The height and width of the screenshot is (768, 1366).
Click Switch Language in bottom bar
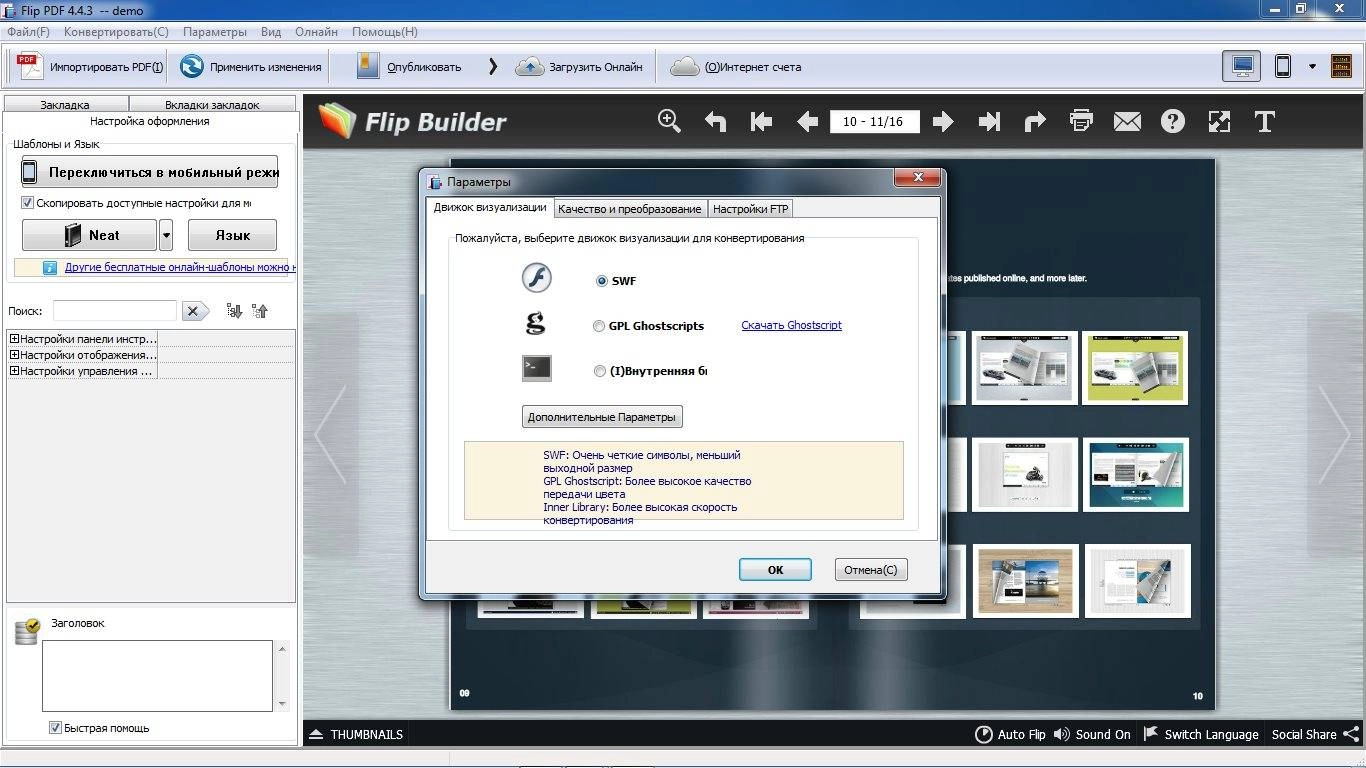click(1200, 734)
